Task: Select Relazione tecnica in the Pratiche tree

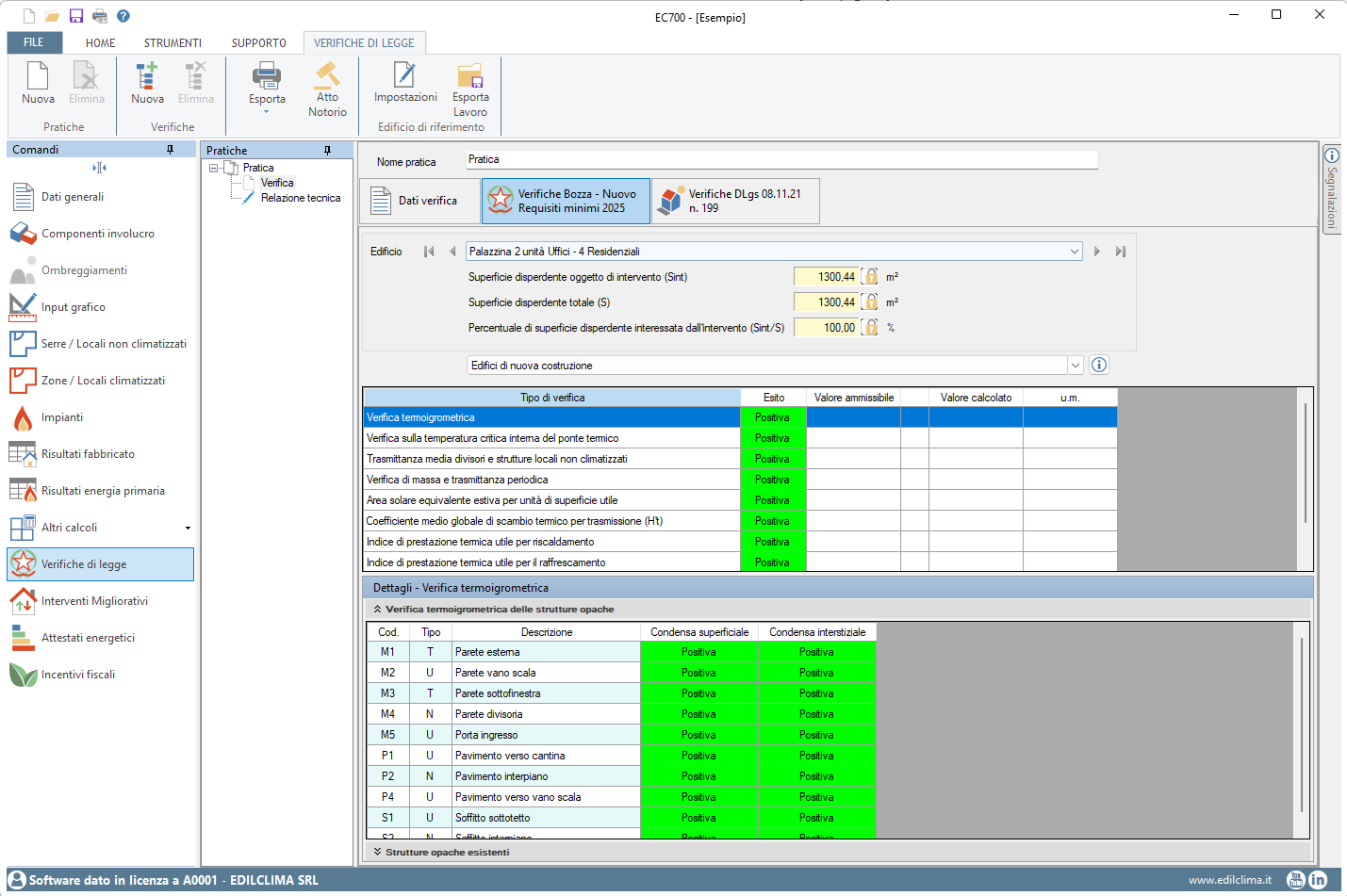Action: click(x=301, y=198)
